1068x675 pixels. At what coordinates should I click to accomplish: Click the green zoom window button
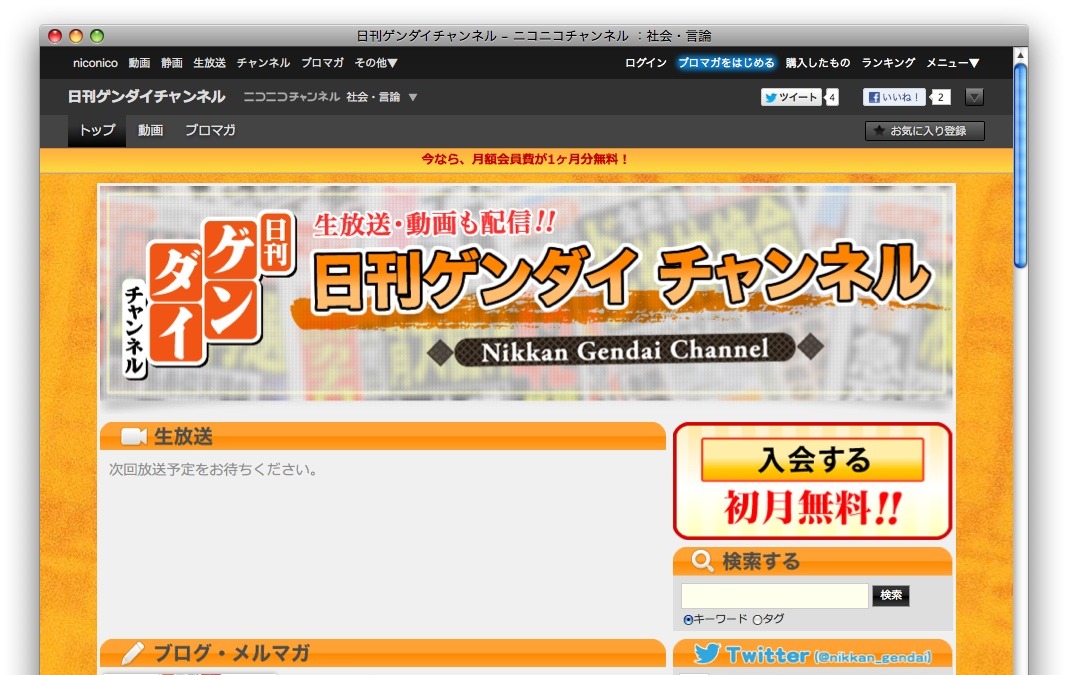pos(97,36)
